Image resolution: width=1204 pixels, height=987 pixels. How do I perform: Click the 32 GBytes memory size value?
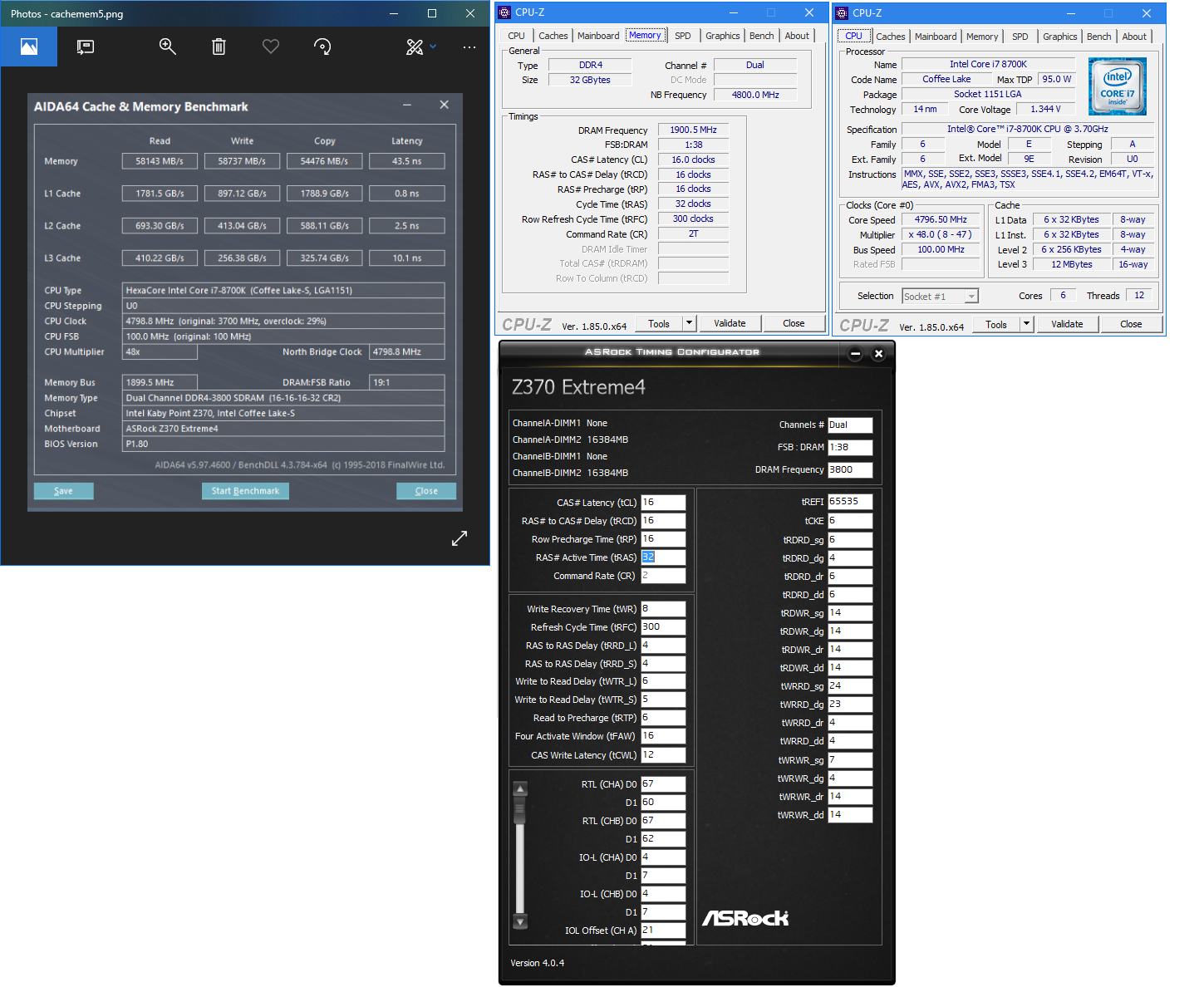pos(590,80)
